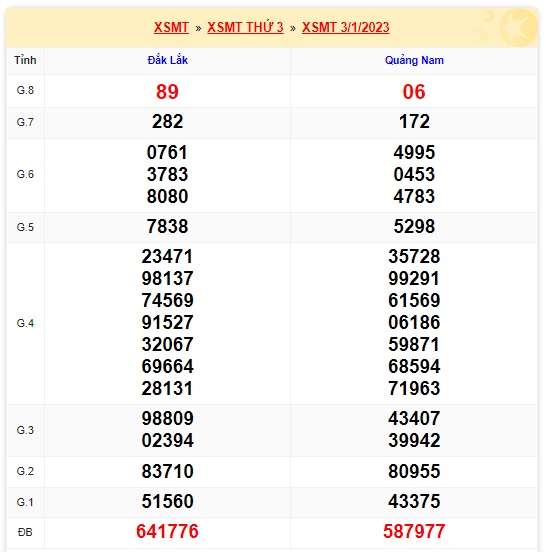
Task: Click the G.3 row label
Action: [x=25, y=430]
